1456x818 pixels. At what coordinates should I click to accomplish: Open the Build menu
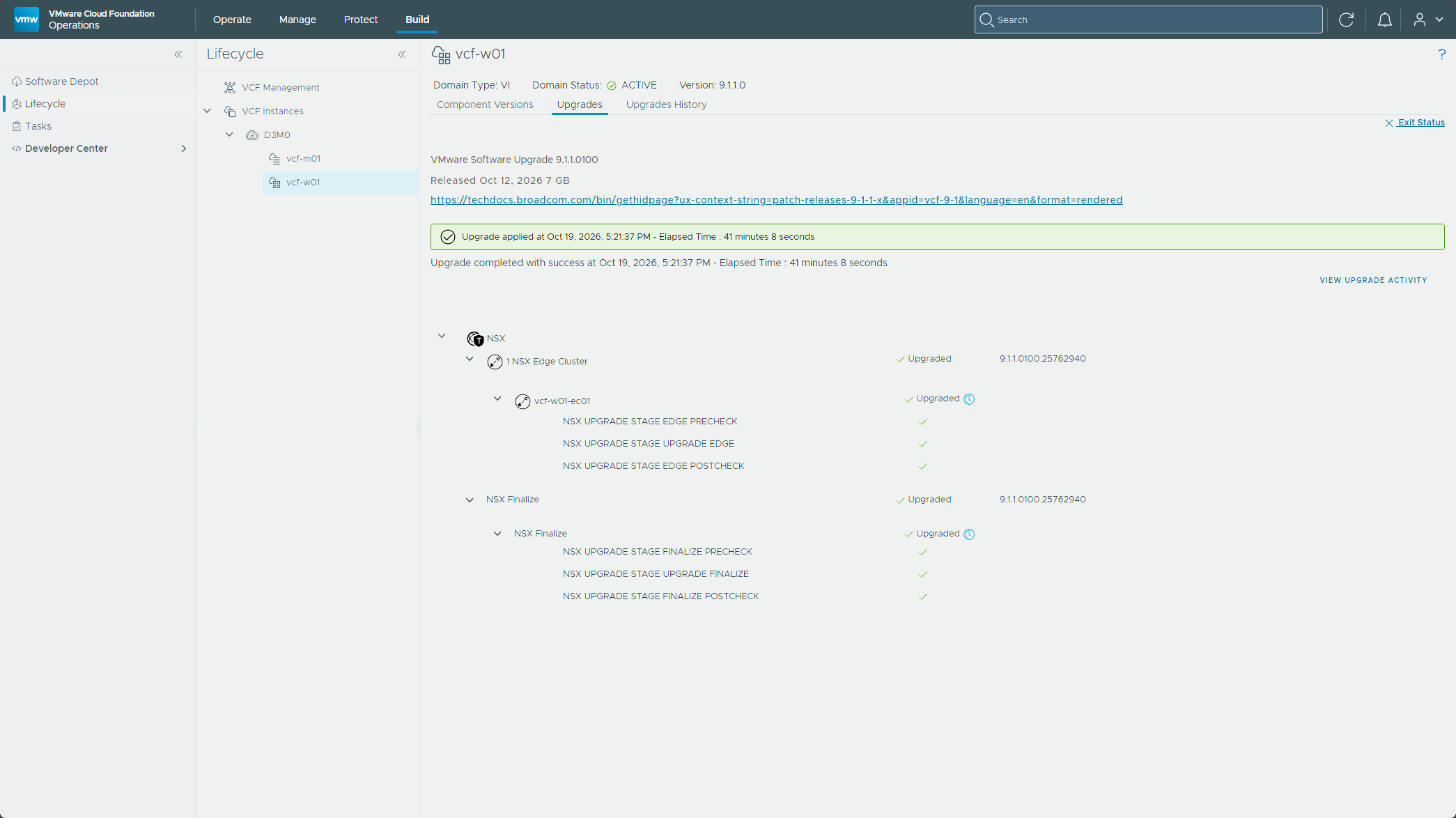[417, 20]
